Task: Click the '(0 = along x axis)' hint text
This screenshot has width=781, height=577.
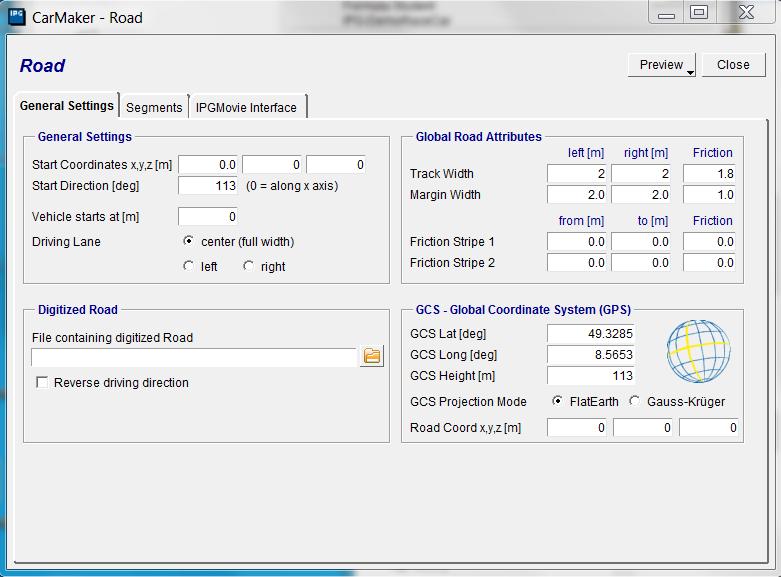Action: (x=292, y=186)
